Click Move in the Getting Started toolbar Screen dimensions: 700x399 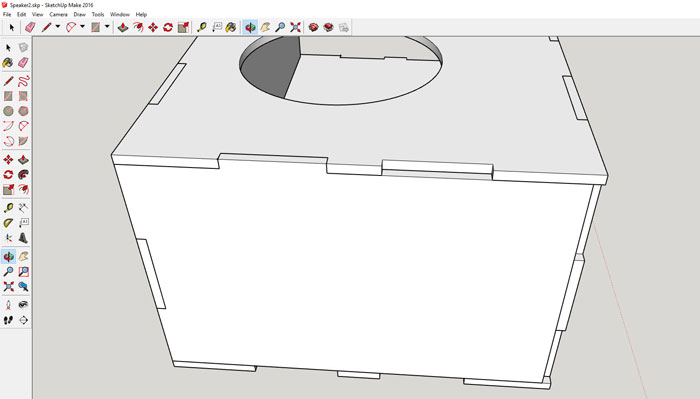click(x=153, y=27)
